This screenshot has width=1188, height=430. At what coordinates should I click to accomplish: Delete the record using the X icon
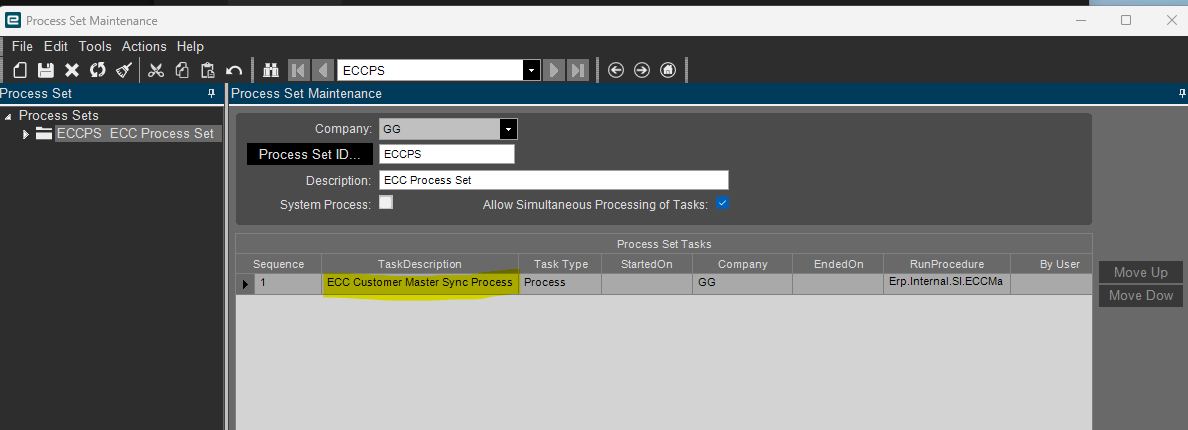pos(72,70)
